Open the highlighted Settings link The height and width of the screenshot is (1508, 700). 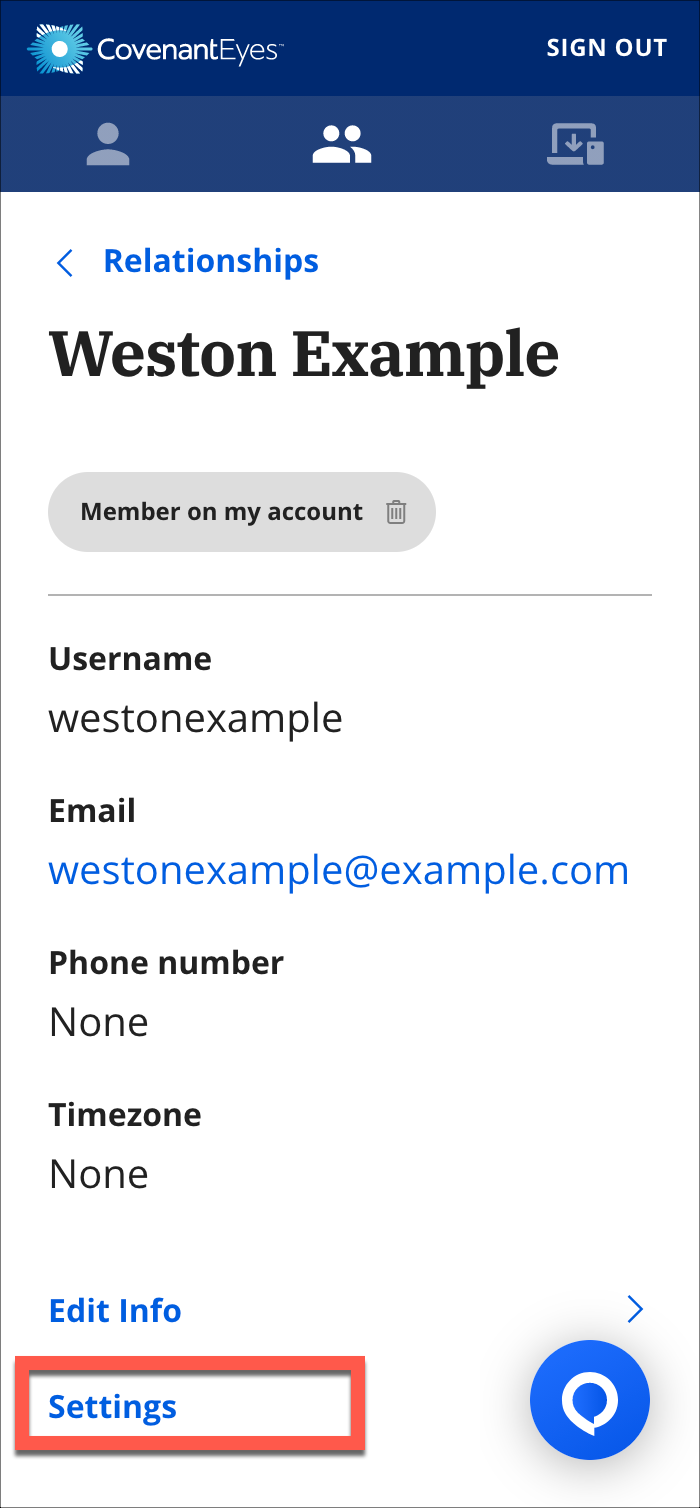113,1407
